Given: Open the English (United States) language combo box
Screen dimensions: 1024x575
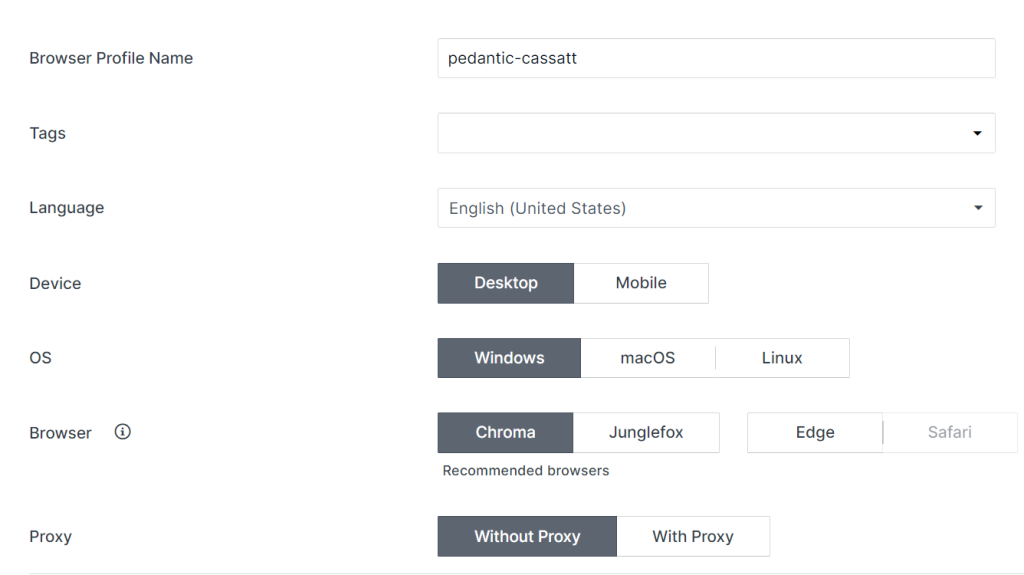Looking at the screenshot, I should (x=716, y=208).
